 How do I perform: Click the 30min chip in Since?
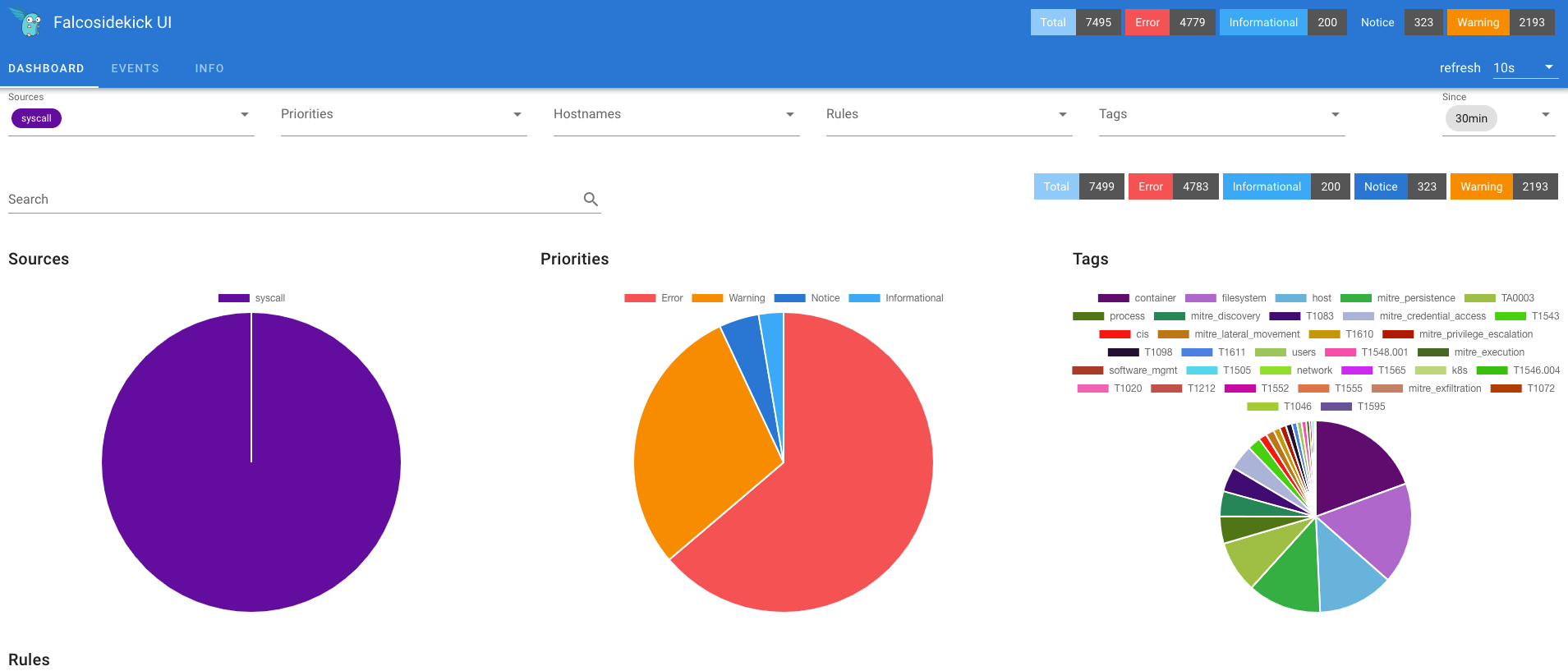[1471, 118]
